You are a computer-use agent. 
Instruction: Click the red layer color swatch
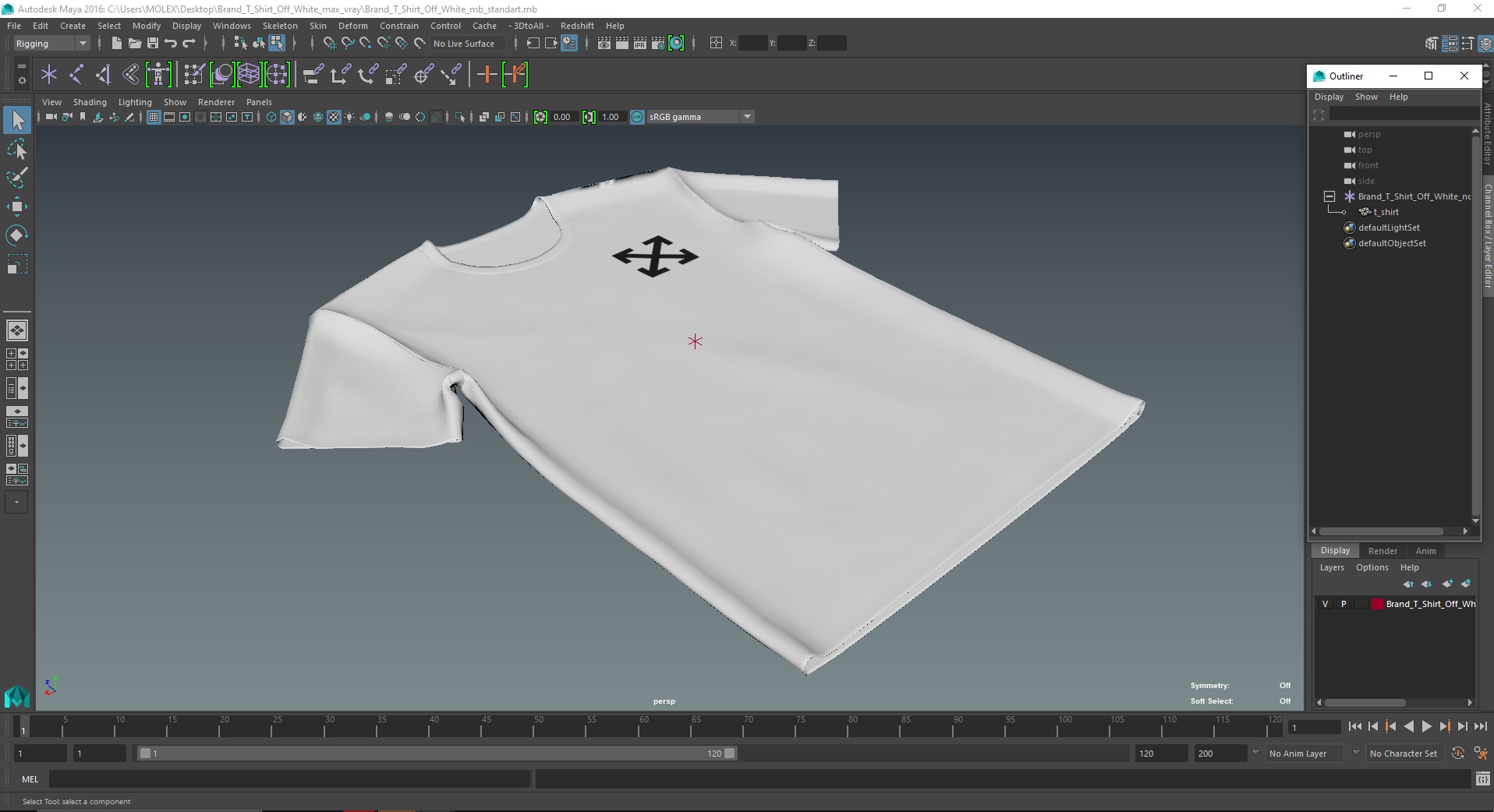pyautogui.click(x=1378, y=604)
